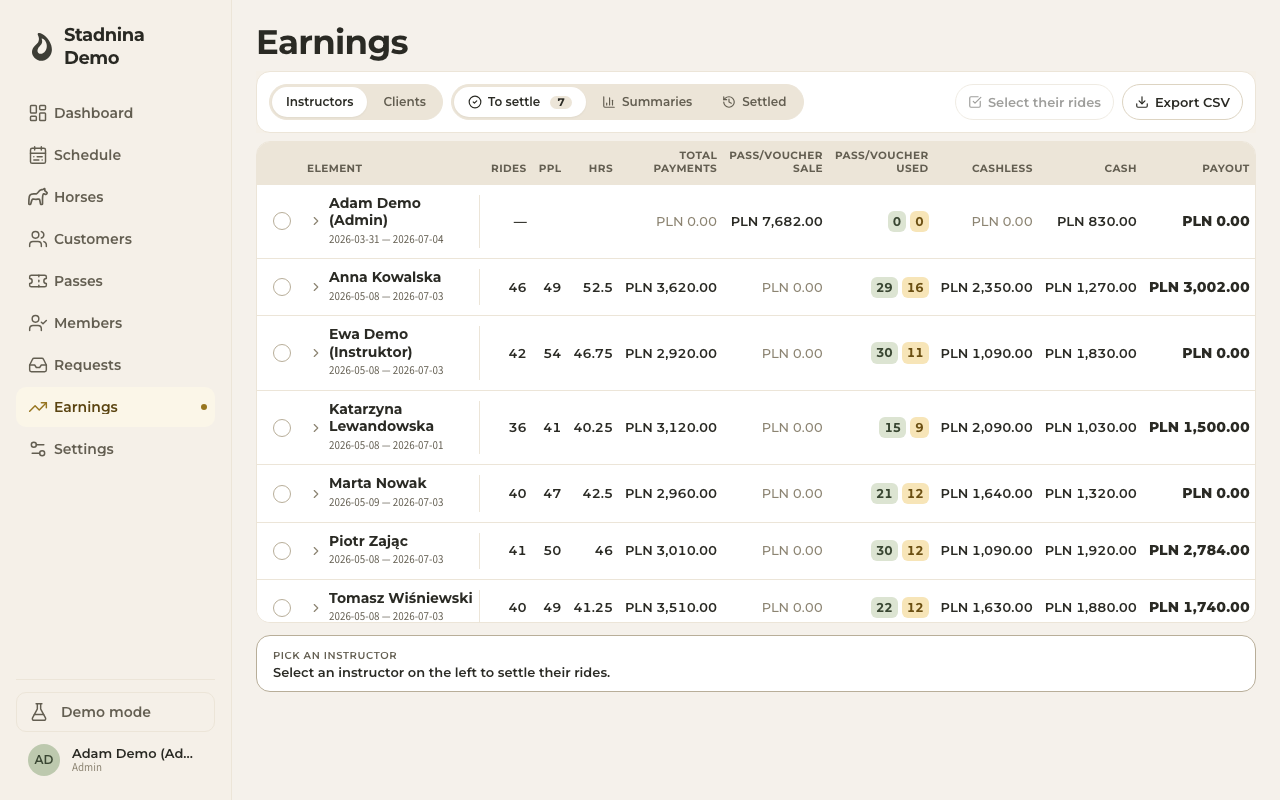
Task: Show the Settled rides view
Action: coord(754,102)
